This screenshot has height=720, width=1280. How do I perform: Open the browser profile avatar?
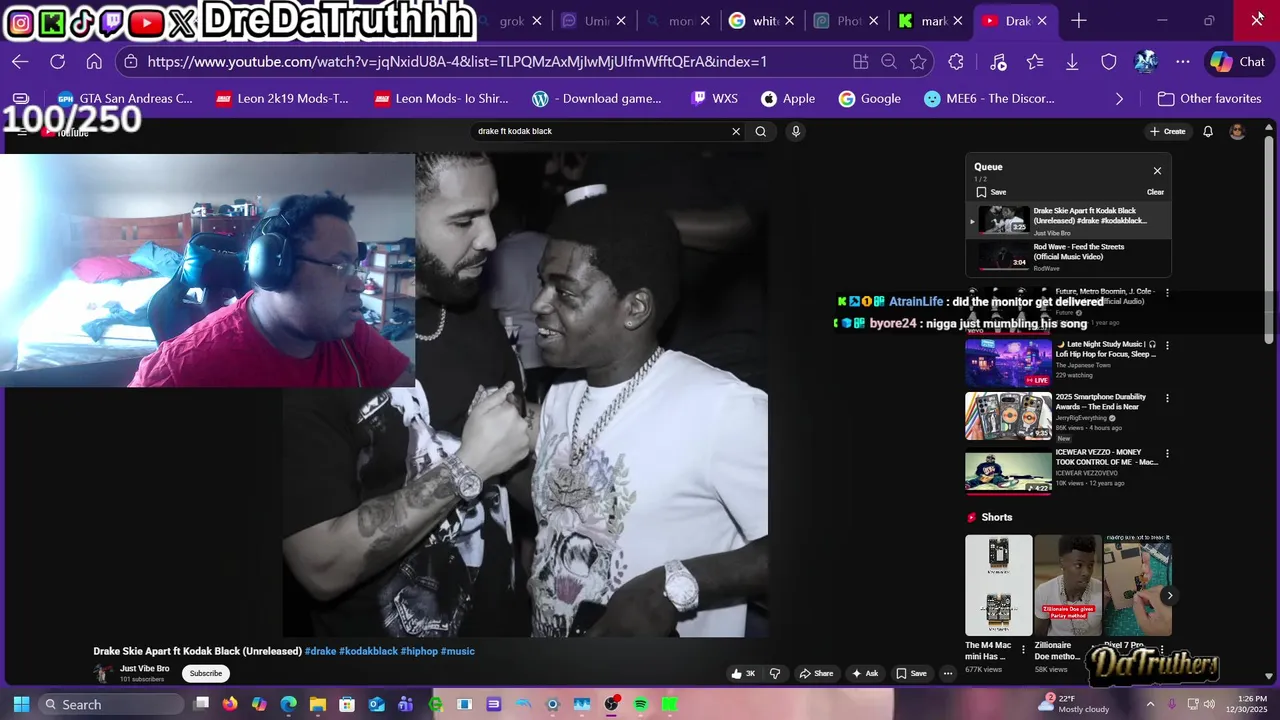pyautogui.click(x=1146, y=62)
